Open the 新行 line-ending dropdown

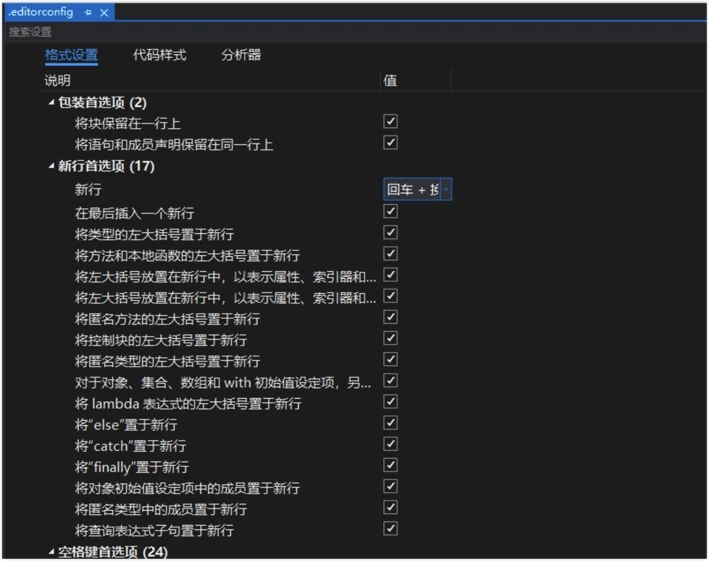tap(446, 189)
